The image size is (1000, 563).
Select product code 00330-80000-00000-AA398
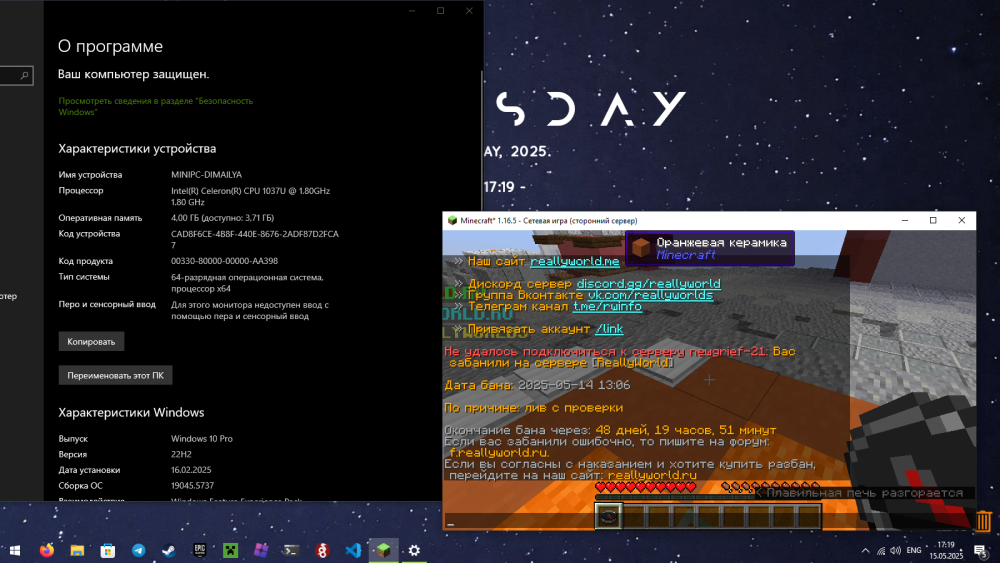click(x=224, y=261)
